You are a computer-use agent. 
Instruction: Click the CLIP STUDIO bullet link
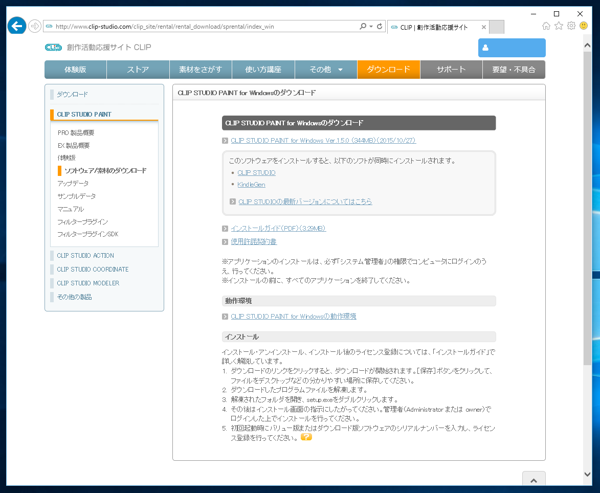click(x=256, y=173)
